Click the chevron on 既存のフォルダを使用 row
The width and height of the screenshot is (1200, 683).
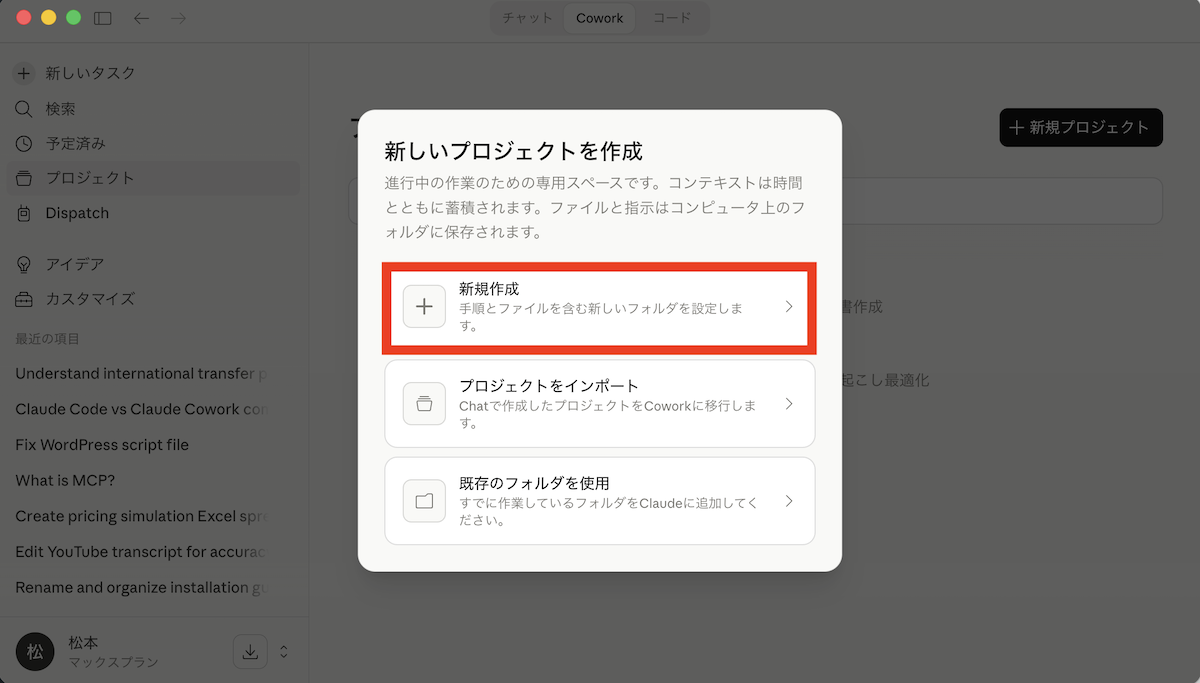(788, 501)
